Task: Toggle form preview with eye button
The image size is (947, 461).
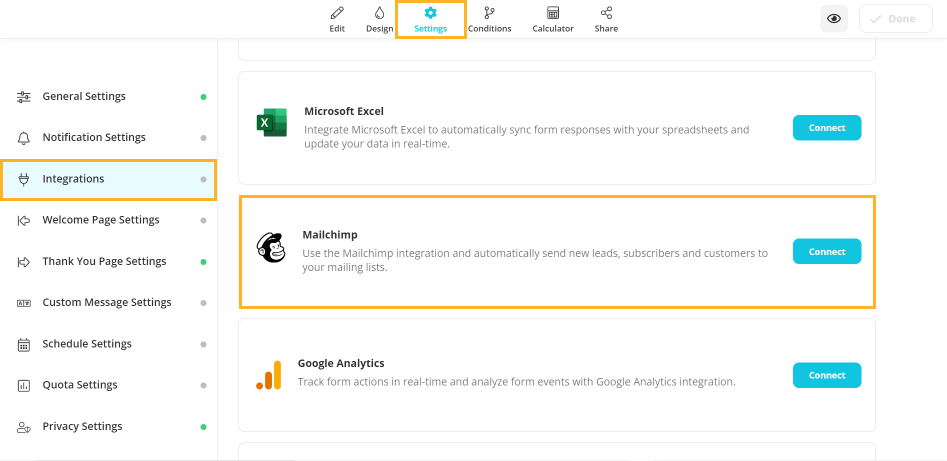Action: pyautogui.click(x=834, y=19)
